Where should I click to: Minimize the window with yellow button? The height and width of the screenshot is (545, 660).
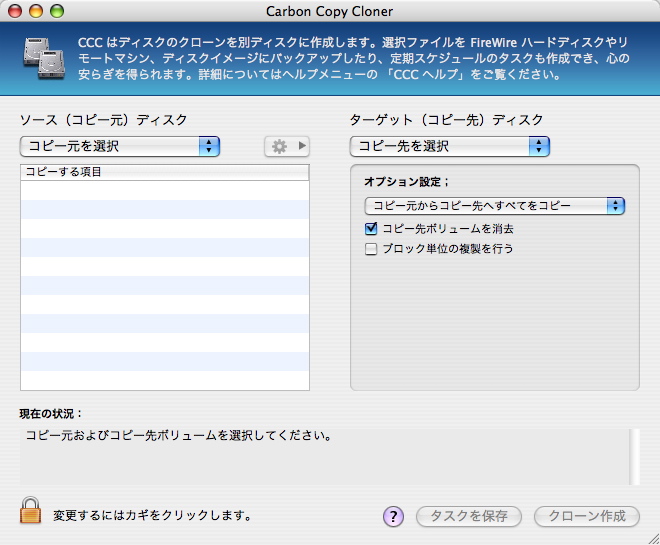36,11
